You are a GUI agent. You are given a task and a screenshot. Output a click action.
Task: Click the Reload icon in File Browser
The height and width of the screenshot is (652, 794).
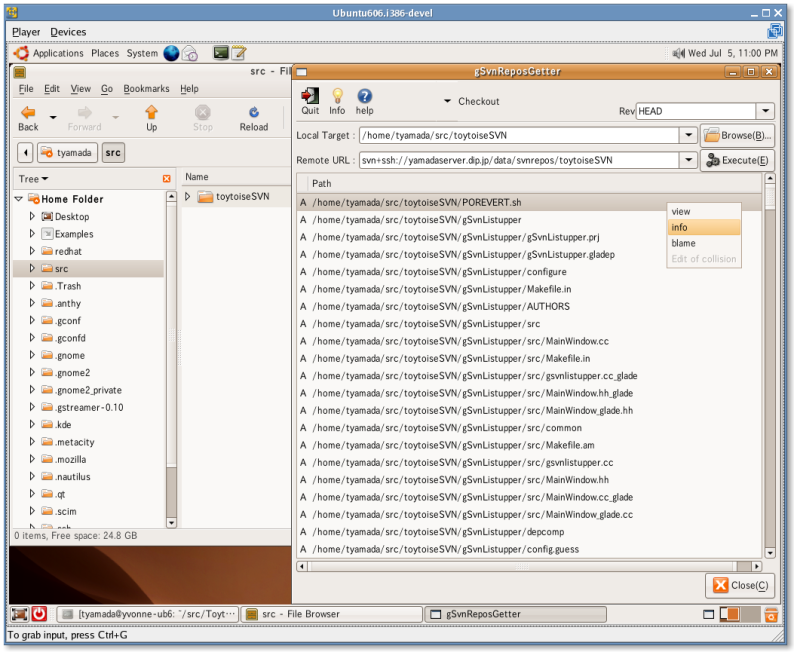tap(254, 112)
